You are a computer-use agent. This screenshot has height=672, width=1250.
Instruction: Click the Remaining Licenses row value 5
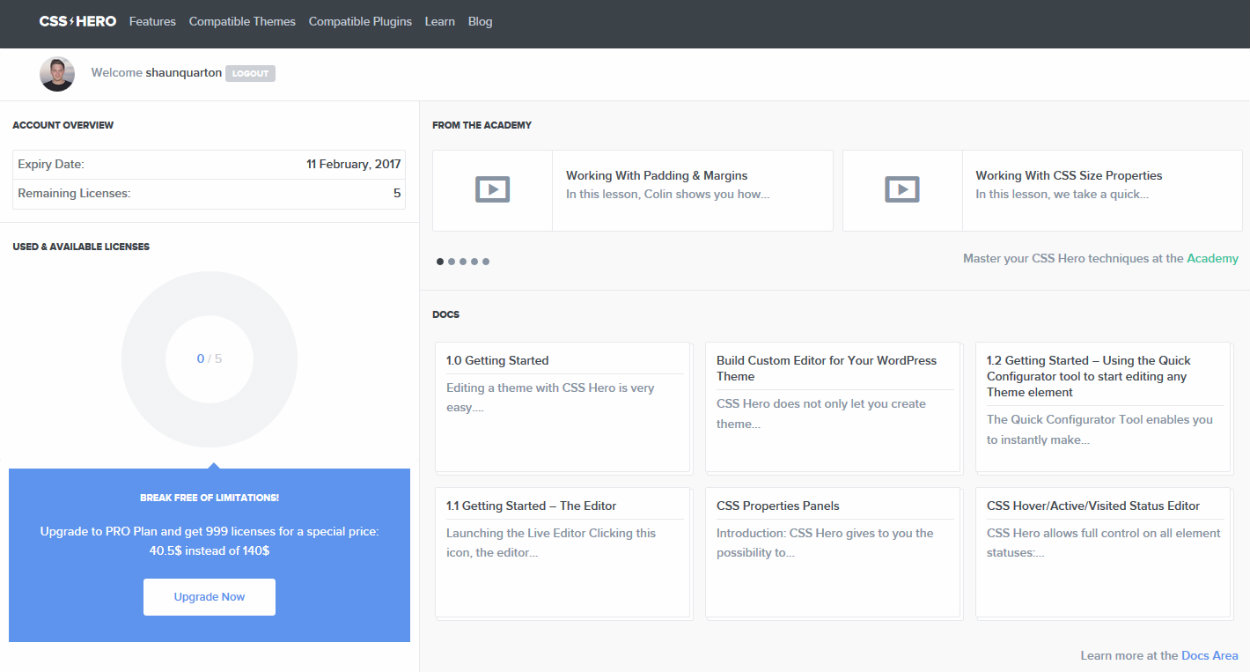coord(397,193)
